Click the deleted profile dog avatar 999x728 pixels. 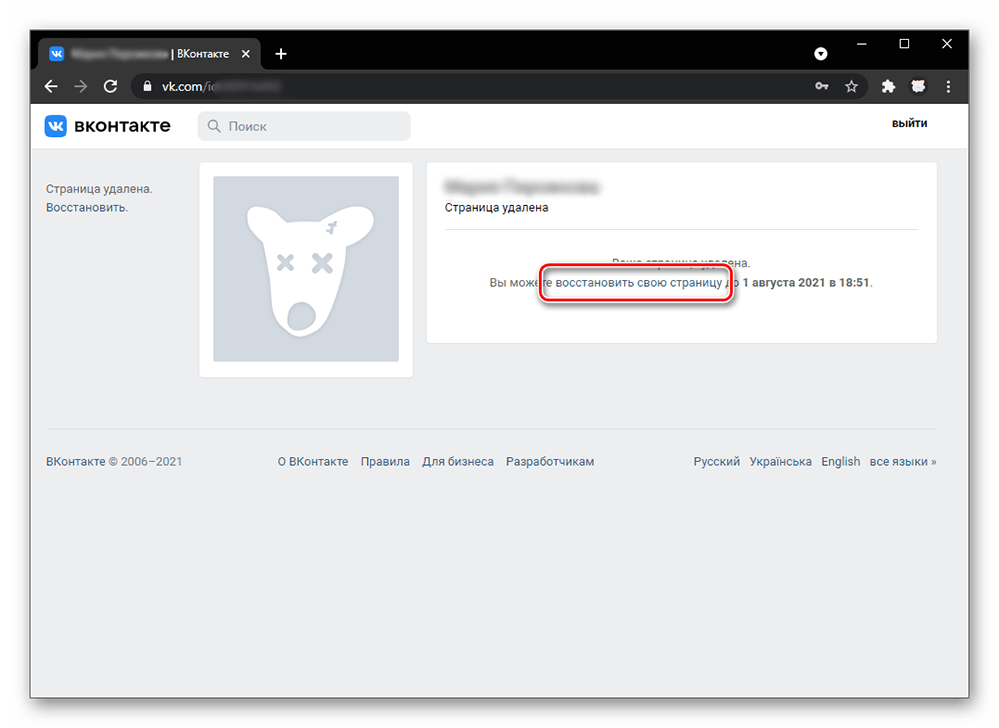(x=306, y=269)
